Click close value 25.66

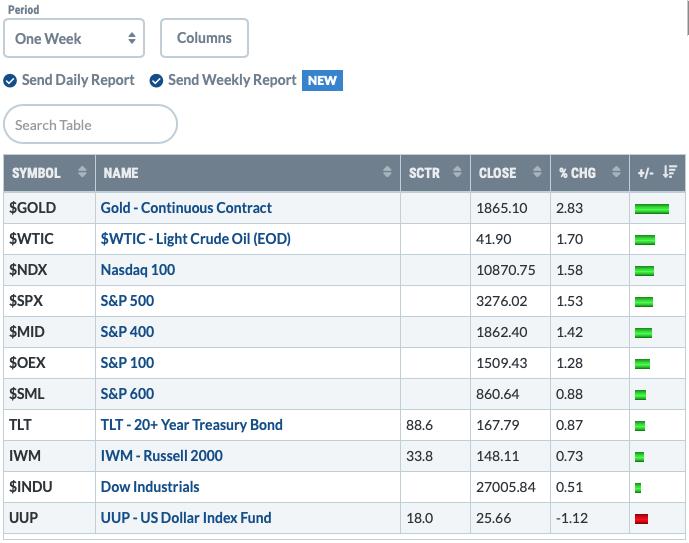pos(493,518)
